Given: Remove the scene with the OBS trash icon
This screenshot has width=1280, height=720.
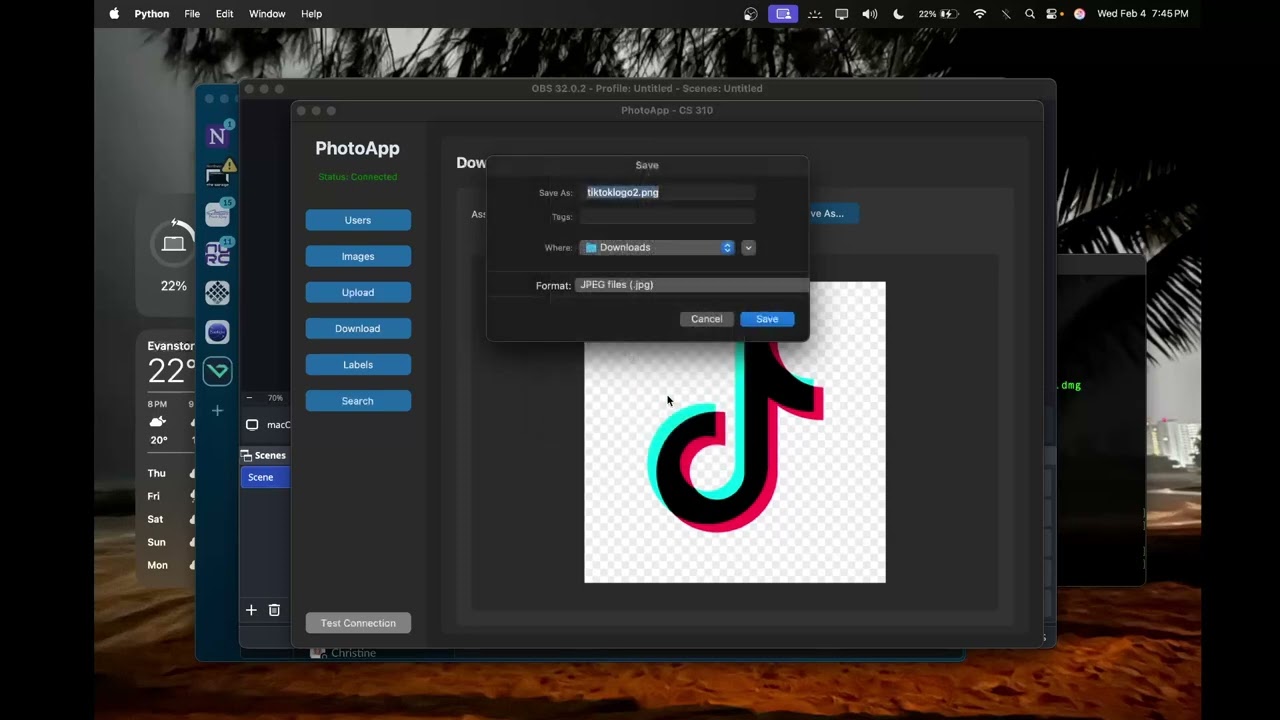Looking at the screenshot, I should pyautogui.click(x=274, y=610).
